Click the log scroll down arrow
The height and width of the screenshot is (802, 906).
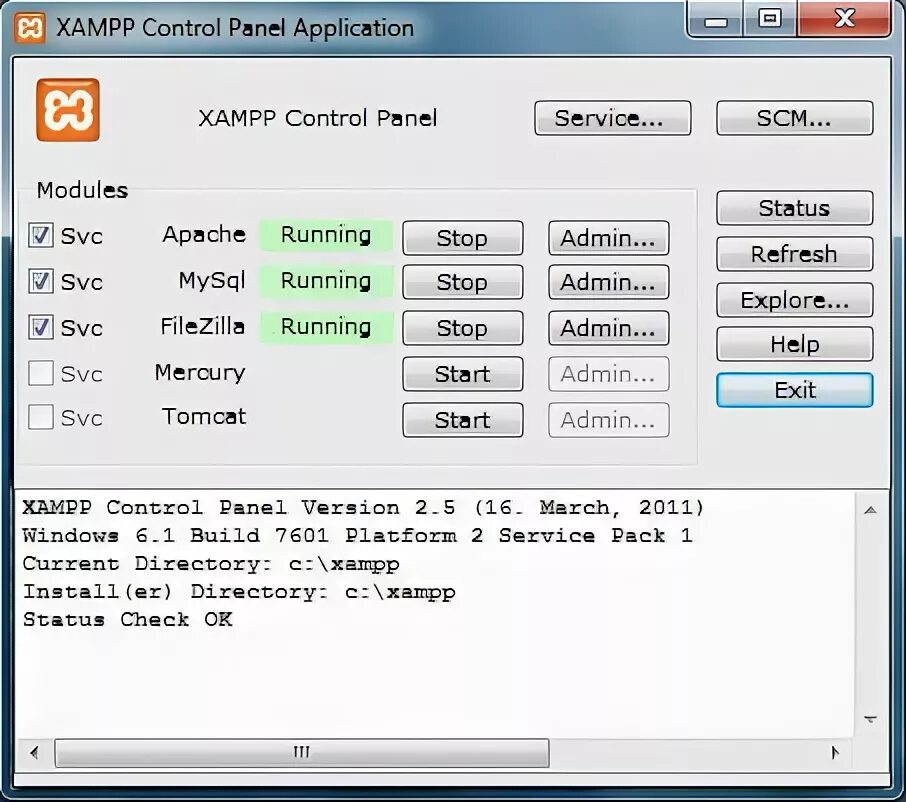(x=871, y=720)
